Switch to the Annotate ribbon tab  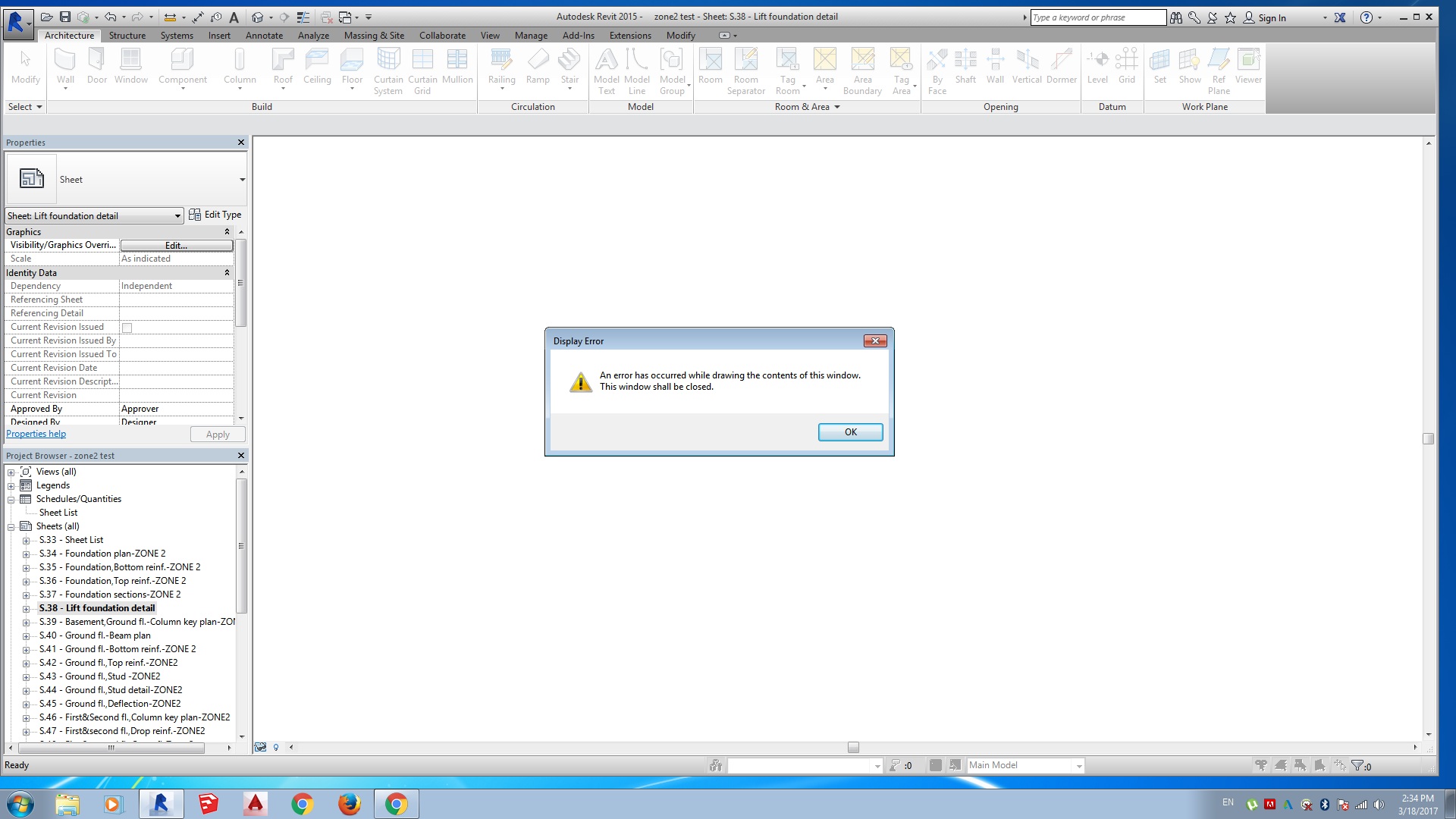[x=264, y=36]
